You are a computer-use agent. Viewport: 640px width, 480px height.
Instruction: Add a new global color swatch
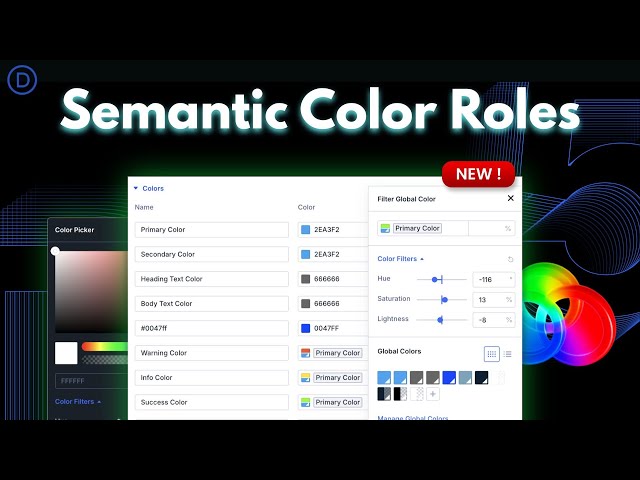(433, 394)
